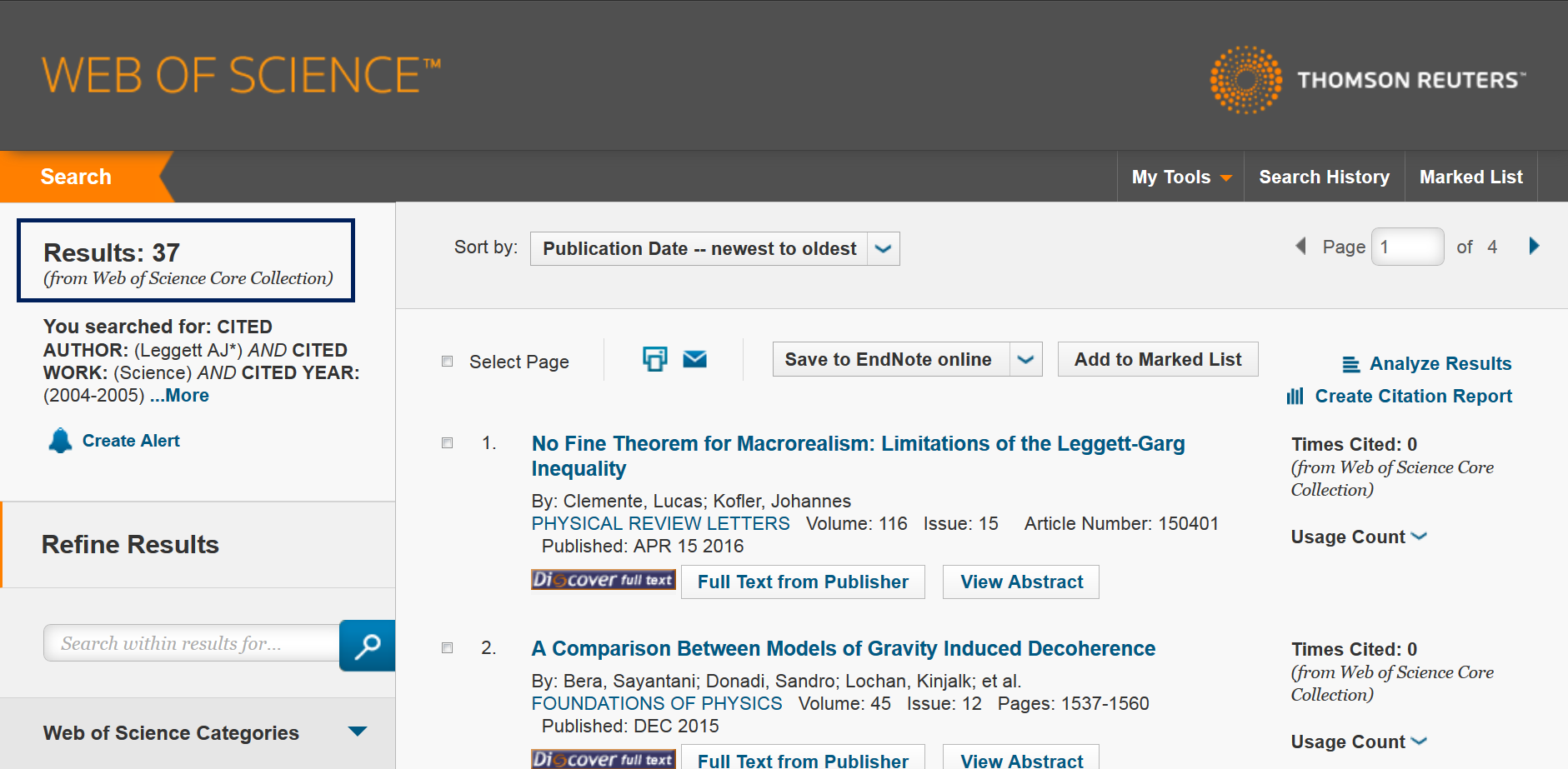Click the Analyze Results link
This screenshot has width=1568, height=769.
[1440, 363]
